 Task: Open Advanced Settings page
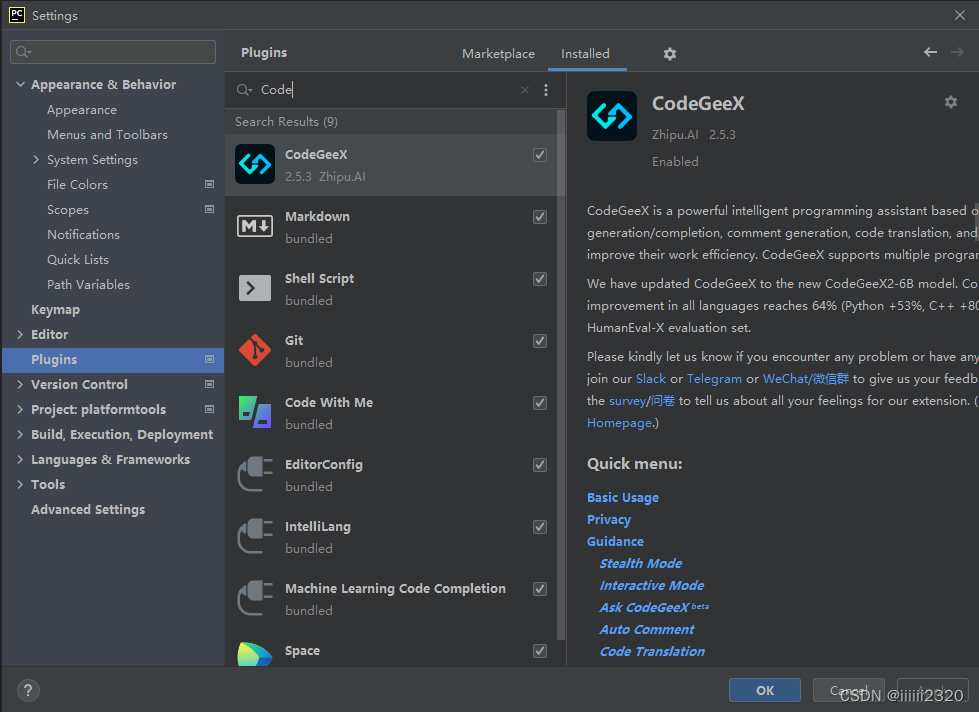click(x=88, y=510)
